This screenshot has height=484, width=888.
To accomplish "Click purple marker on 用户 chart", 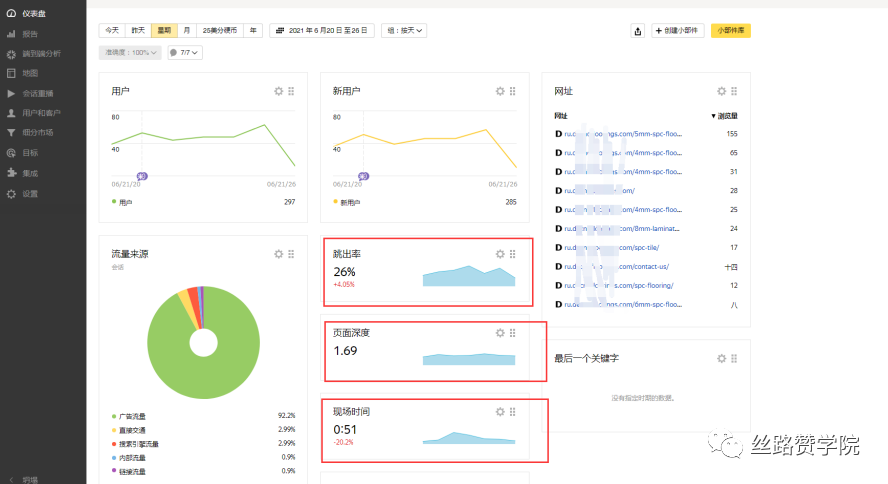I will click(142, 176).
